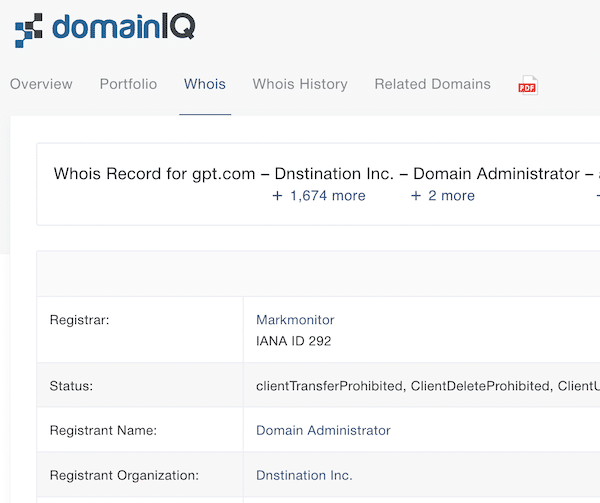This screenshot has width=600, height=503.
Task: Click the IANA ID 292 text
Action: pyautogui.click(x=293, y=341)
